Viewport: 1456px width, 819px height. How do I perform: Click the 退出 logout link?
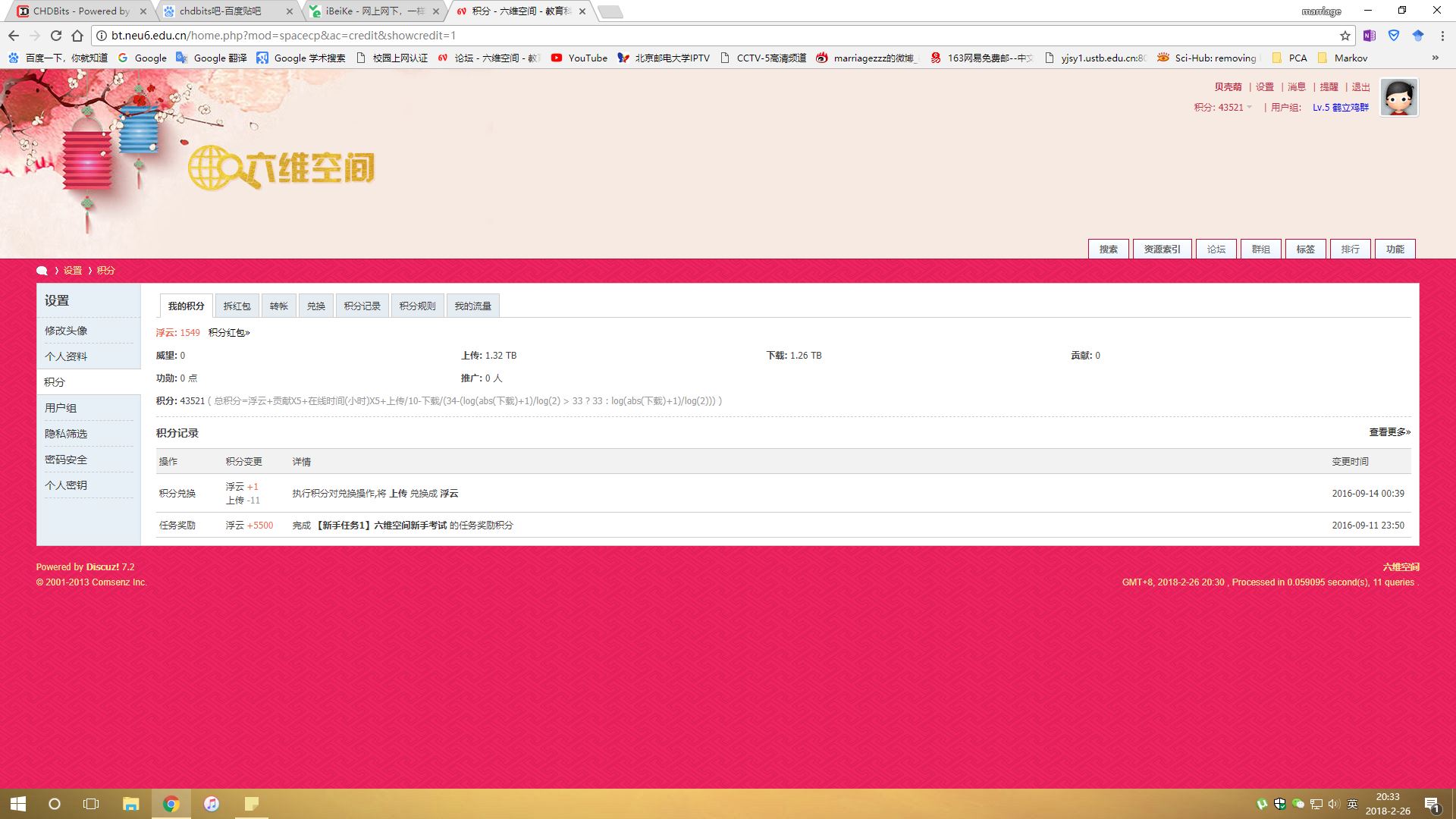point(1360,87)
